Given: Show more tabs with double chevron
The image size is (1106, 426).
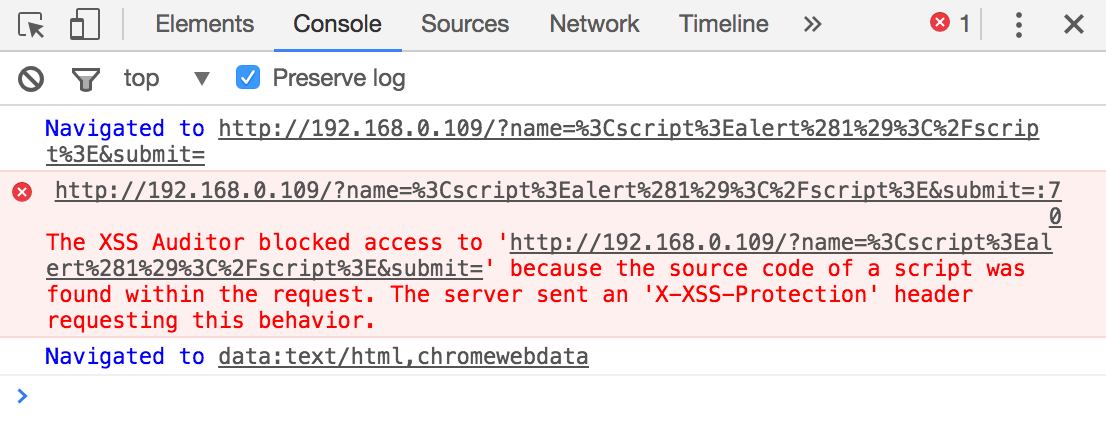Looking at the screenshot, I should (x=812, y=25).
